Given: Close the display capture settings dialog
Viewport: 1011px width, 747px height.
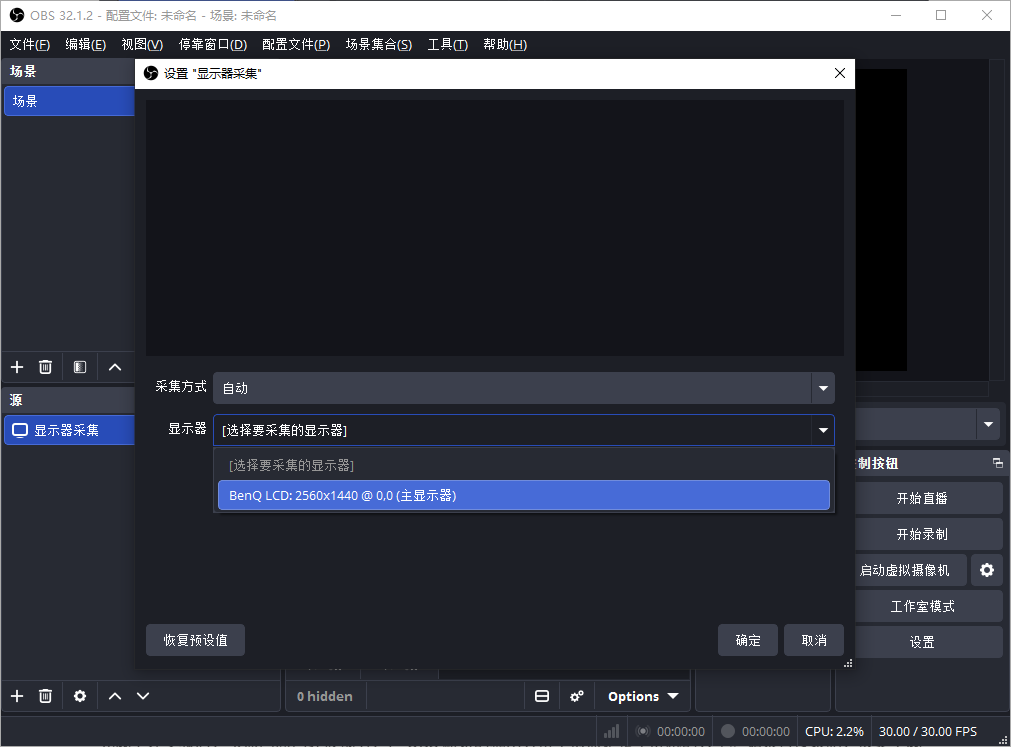Looking at the screenshot, I should click(x=839, y=73).
